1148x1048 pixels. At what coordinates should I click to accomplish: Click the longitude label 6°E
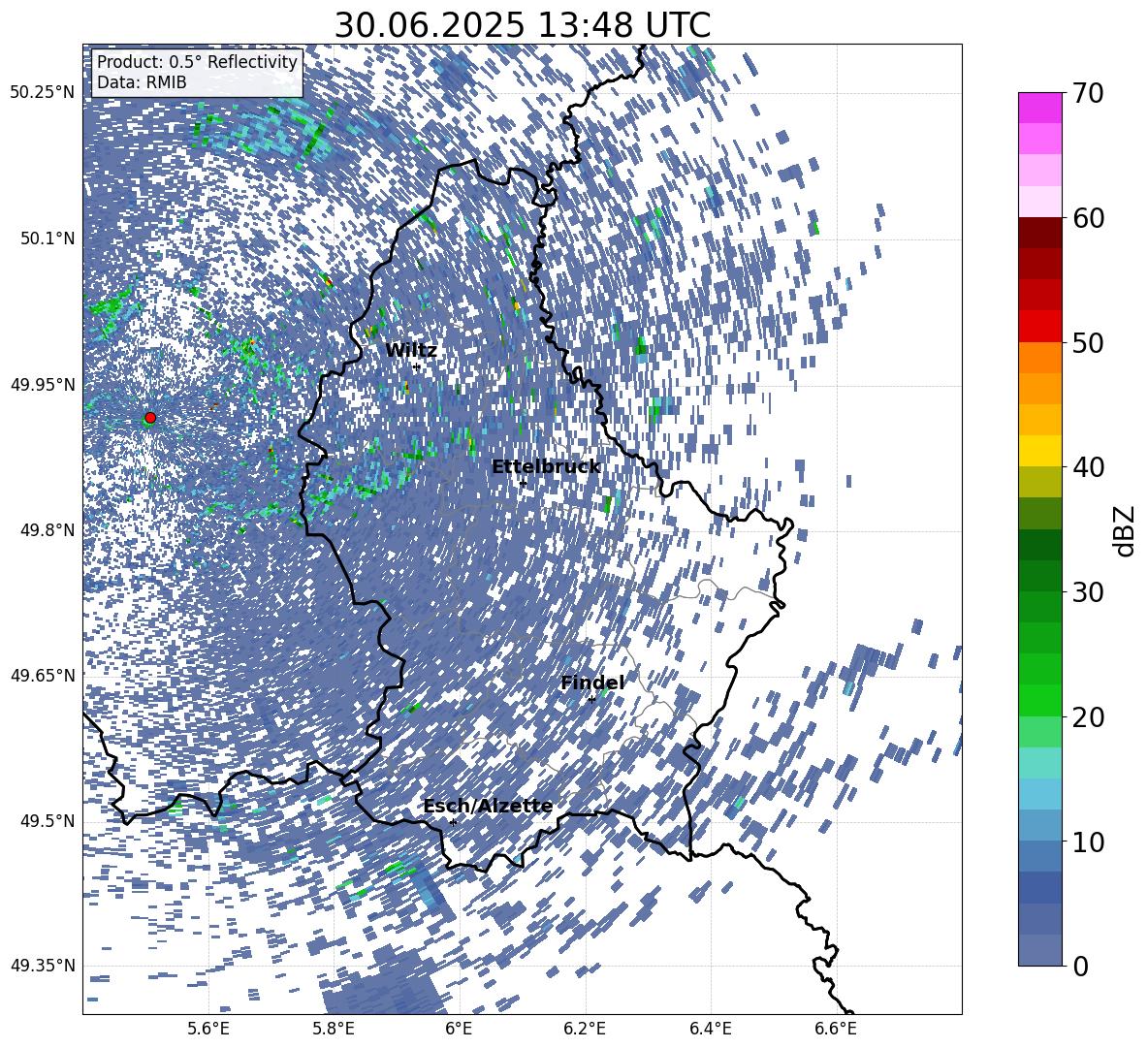point(459,1029)
